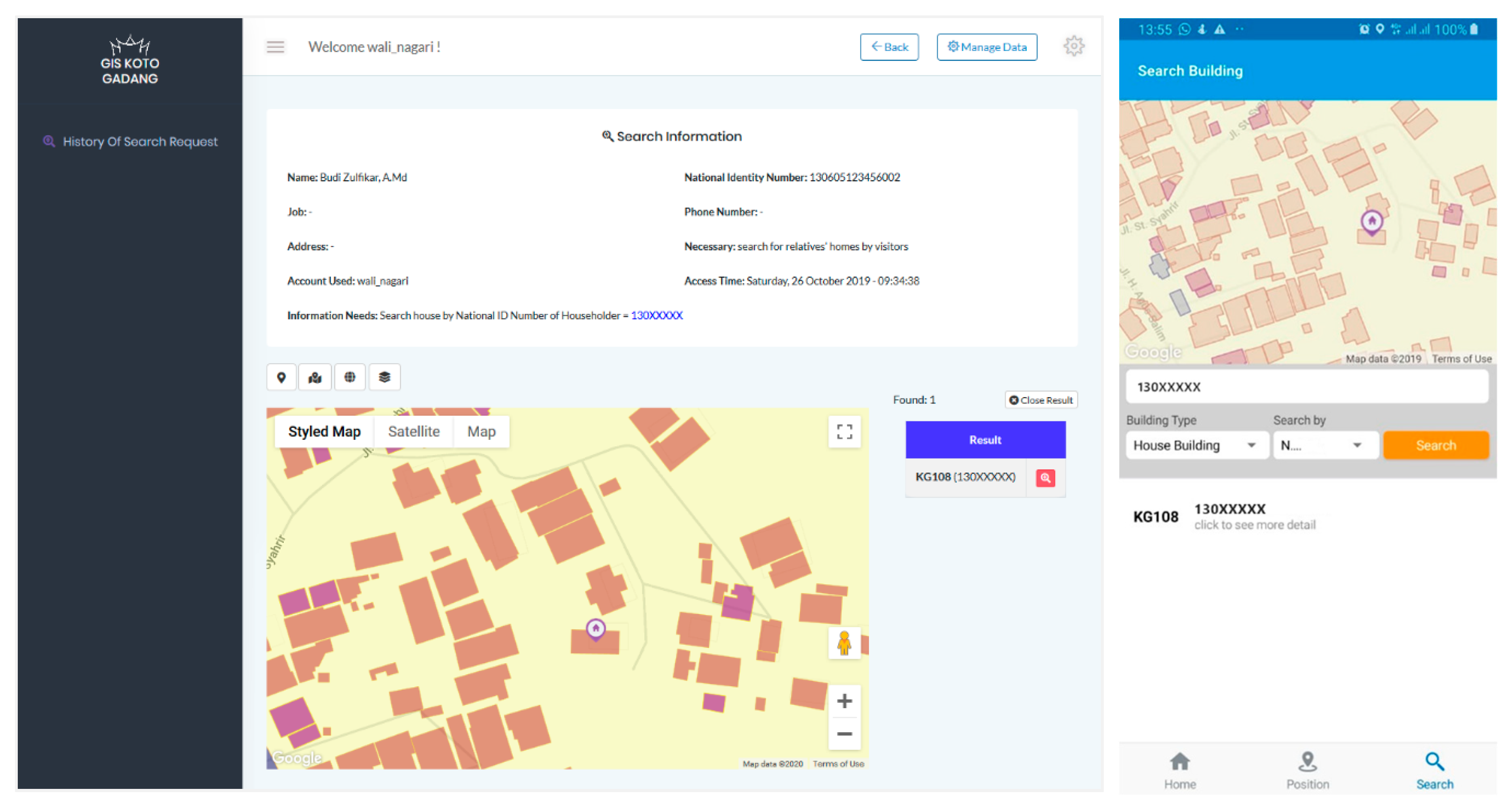Toggle the hamburger sidebar menu icon
The width and height of the screenshot is (1512, 801).
[275, 47]
